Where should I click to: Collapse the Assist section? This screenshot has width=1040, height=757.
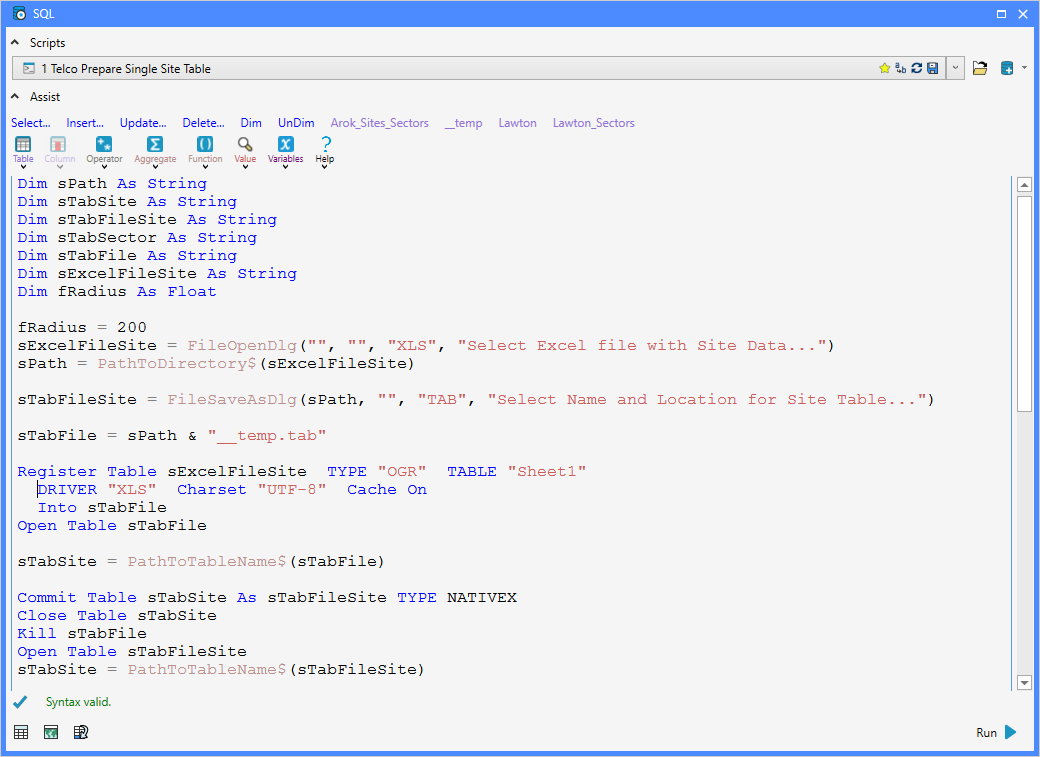(x=13, y=97)
